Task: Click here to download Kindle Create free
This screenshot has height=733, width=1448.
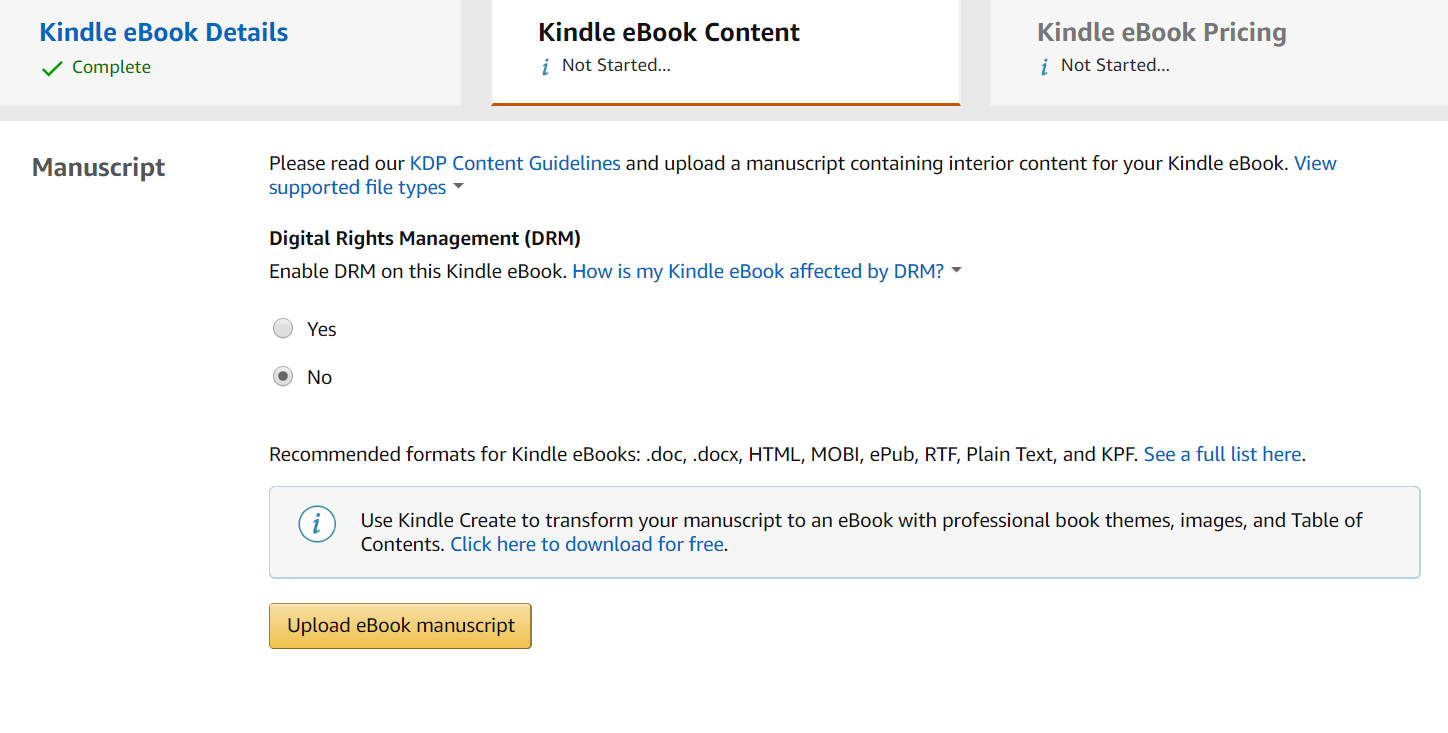Action: tap(587, 545)
